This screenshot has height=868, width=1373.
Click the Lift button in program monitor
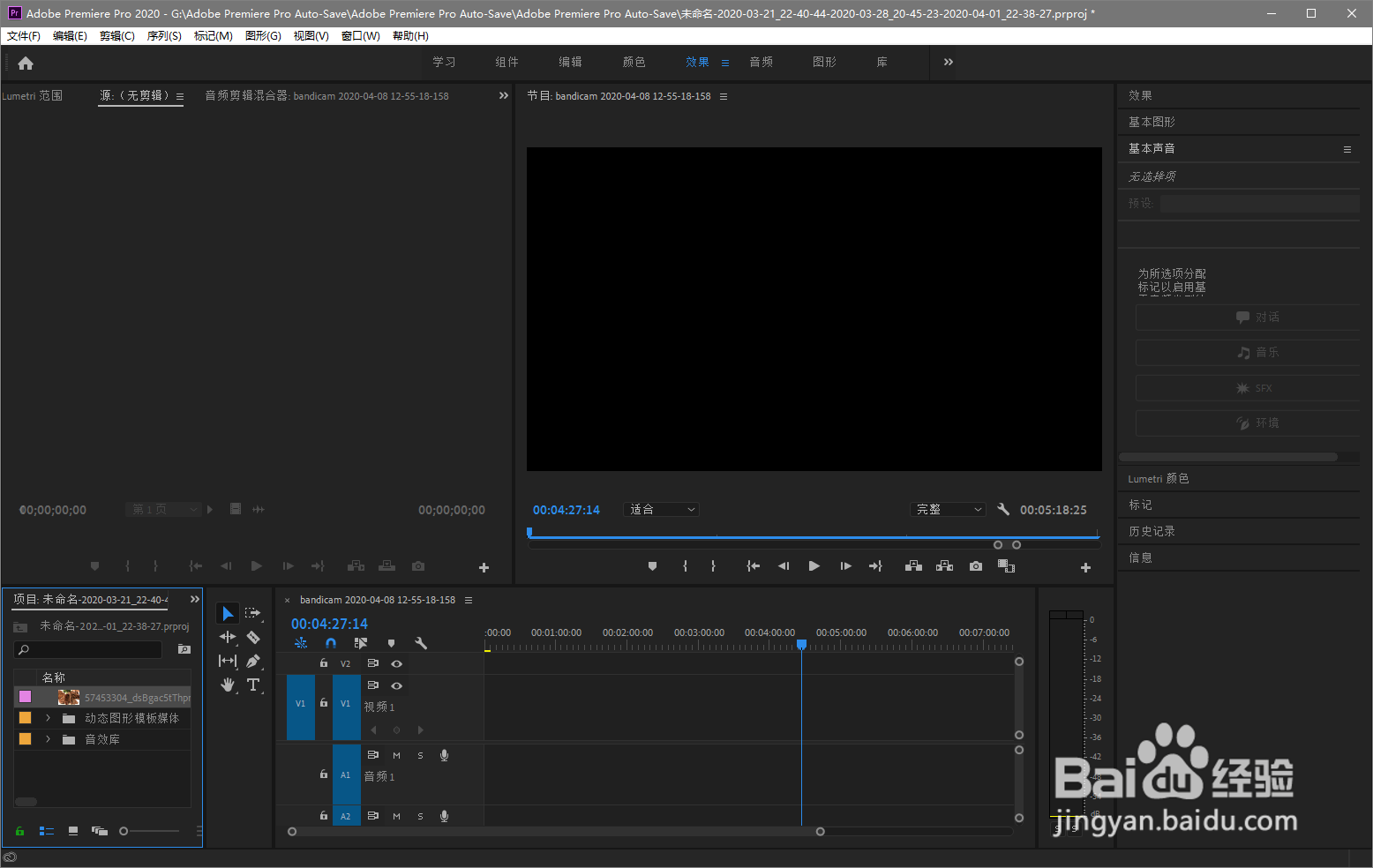click(x=913, y=566)
